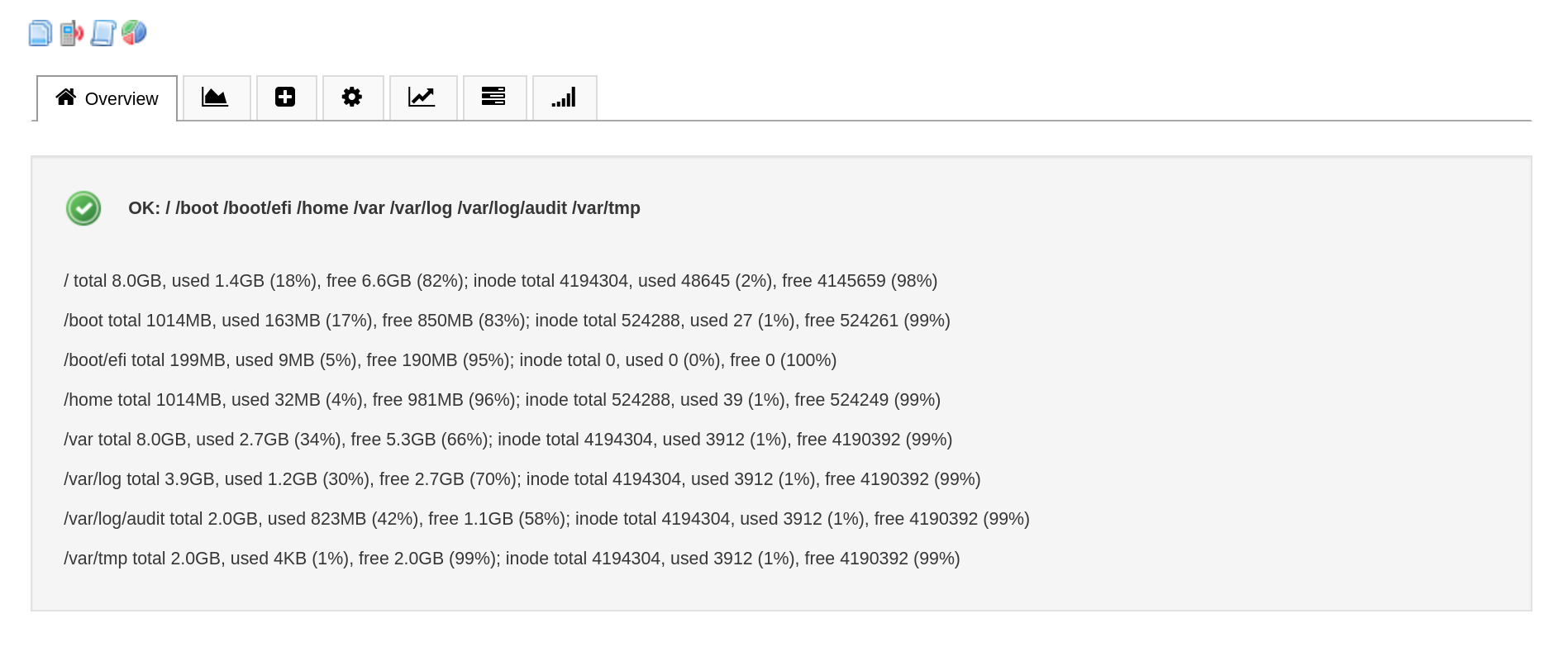
Task: Click the root filesystem total 8.0GB line
Action: (501, 281)
